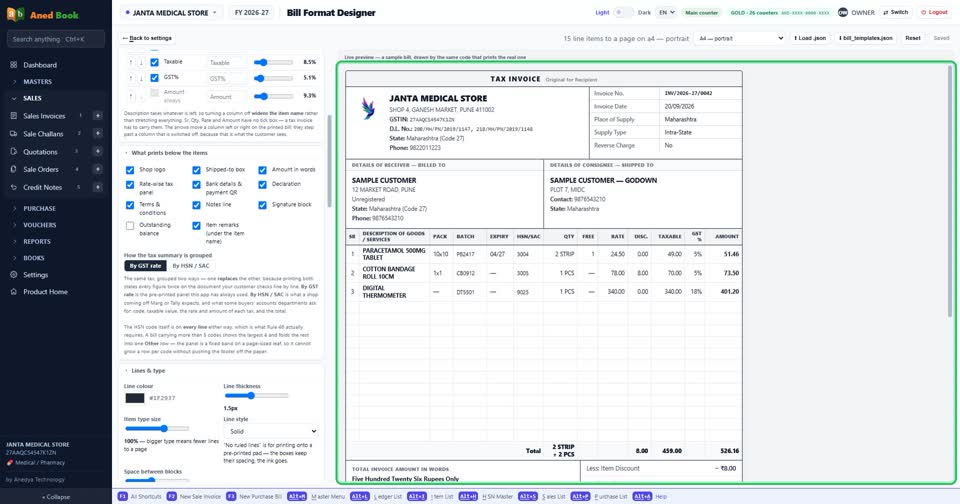Toggle Light/Dark theme switch

(x=623, y=12)
